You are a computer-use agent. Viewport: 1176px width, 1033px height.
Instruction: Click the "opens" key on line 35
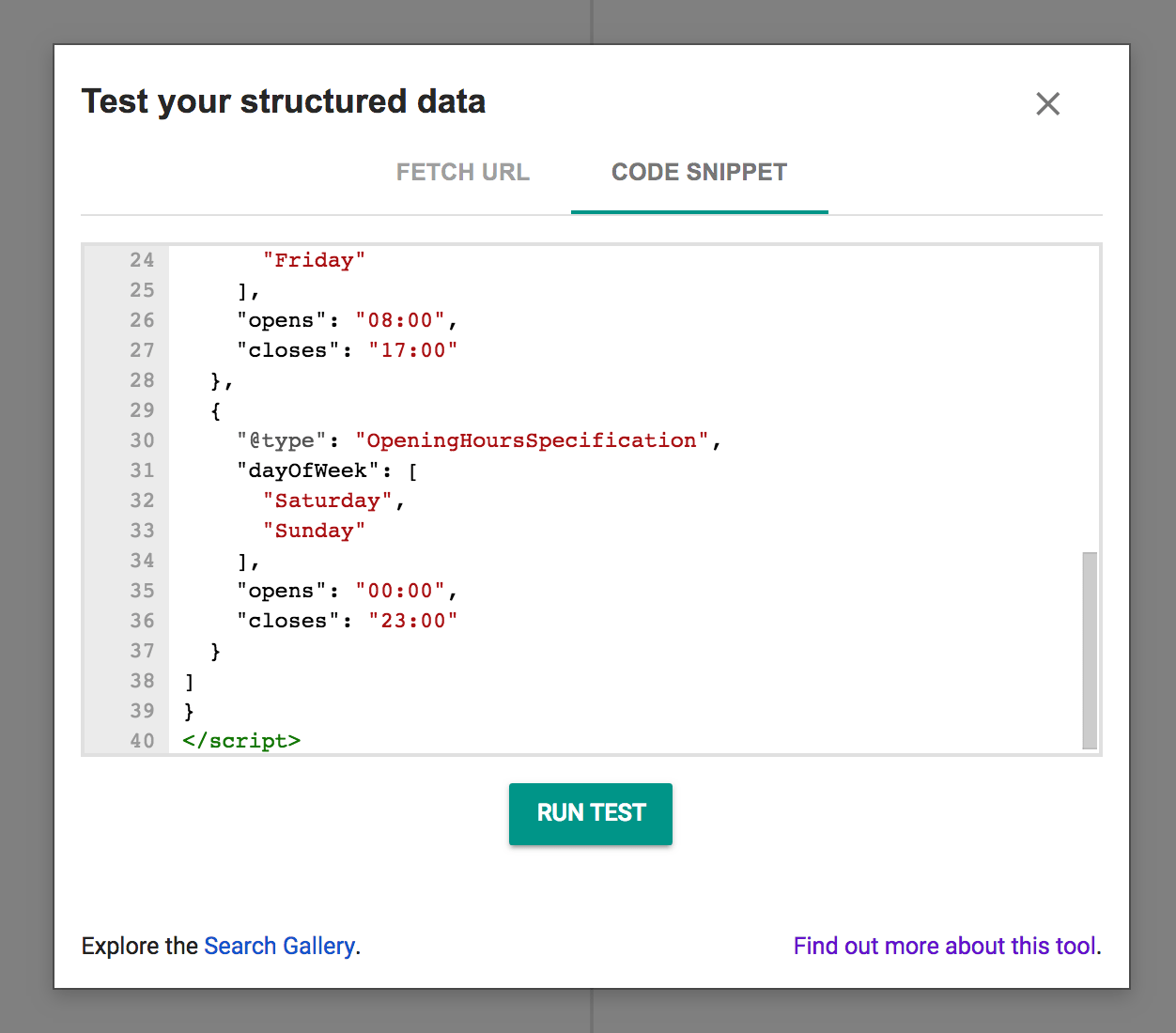[x=281, y=591]
